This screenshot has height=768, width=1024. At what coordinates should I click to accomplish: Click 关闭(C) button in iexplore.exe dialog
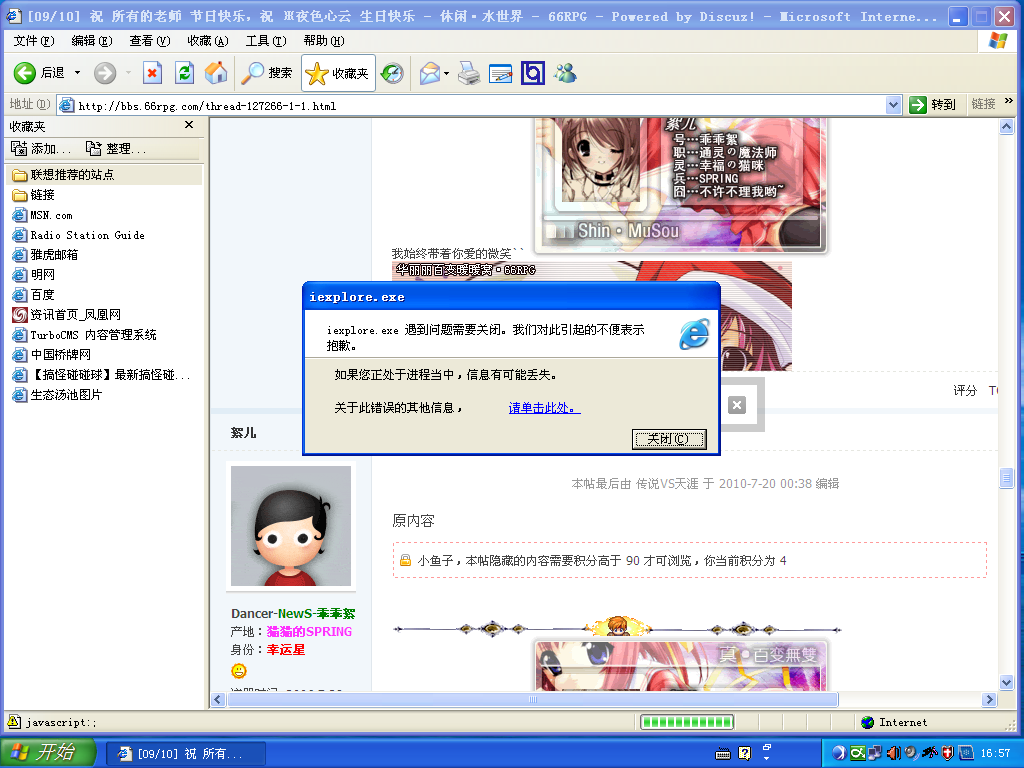(x=669, y=439)
